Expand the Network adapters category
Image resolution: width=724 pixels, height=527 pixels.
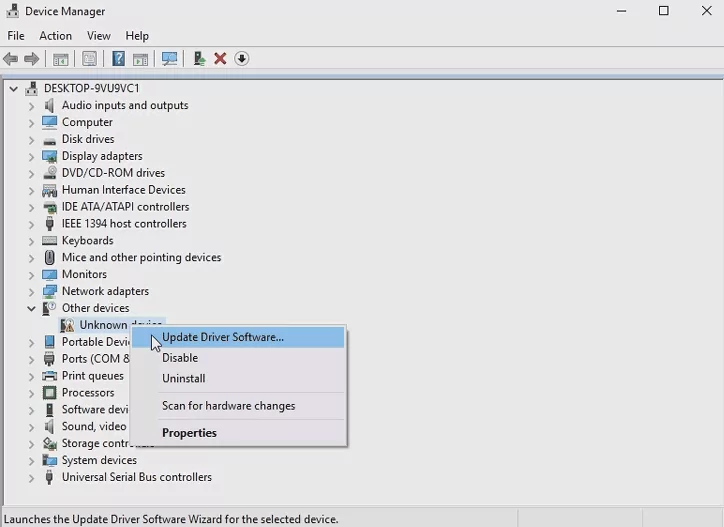click(x=31, y=292)
